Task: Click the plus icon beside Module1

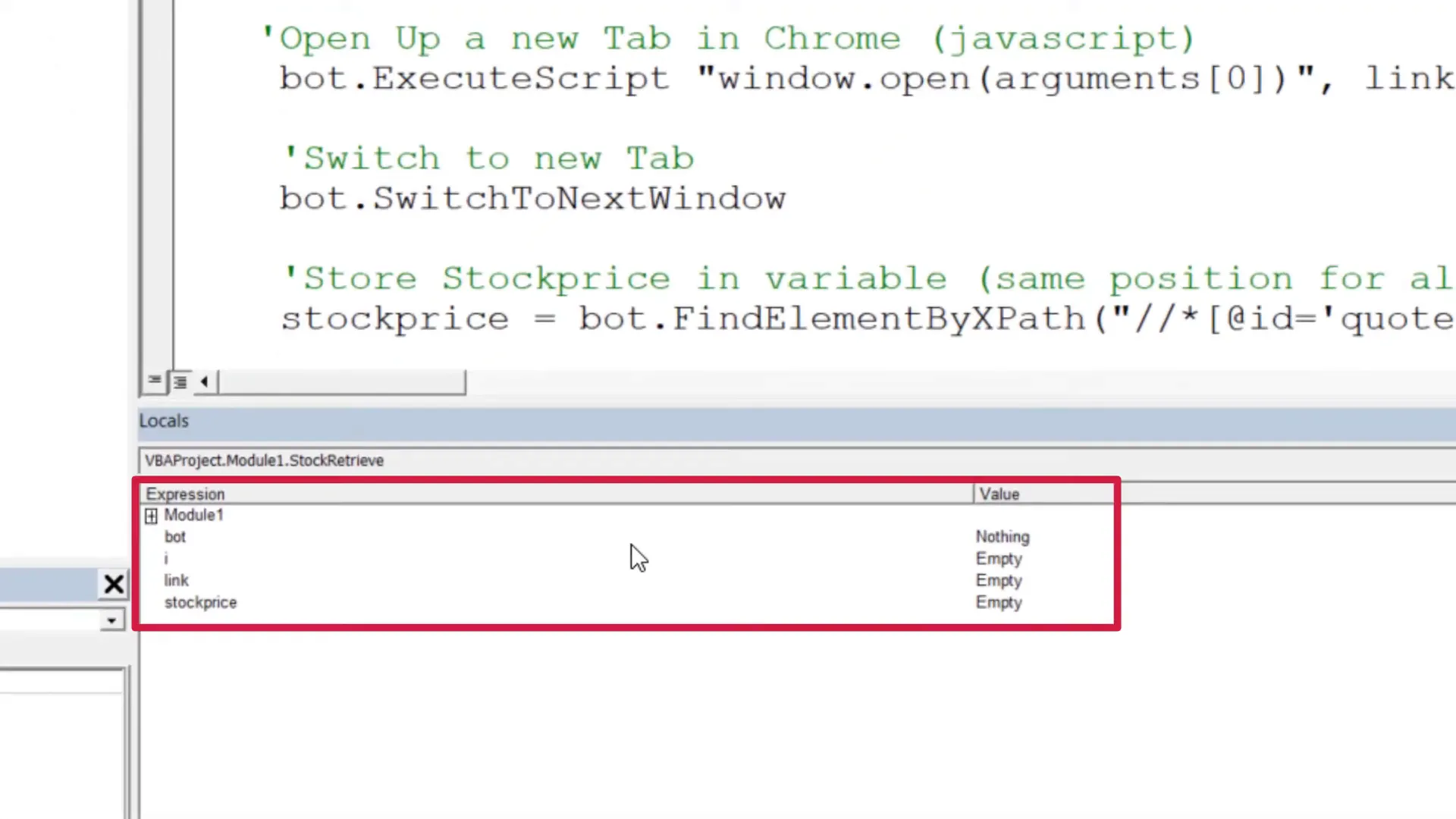Action: (x=151, y=516)
